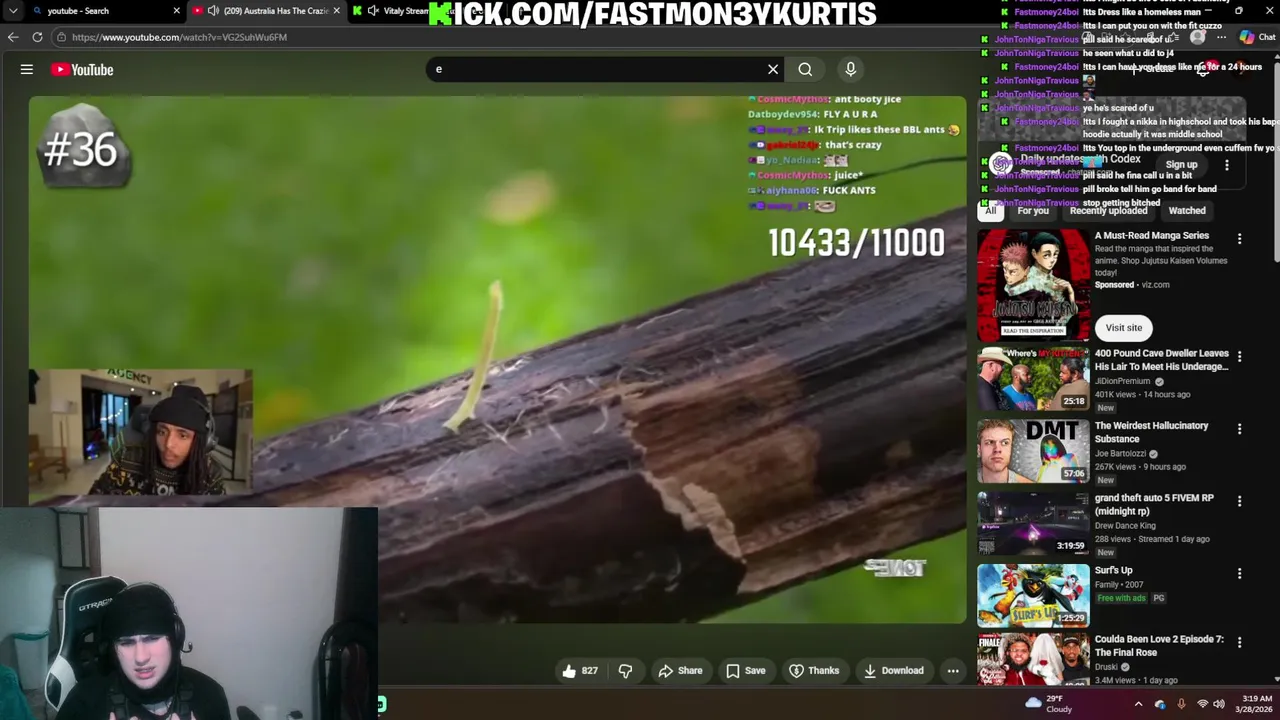
Task: Open options menu on the Codex ad
Action: pos(1227,165)
